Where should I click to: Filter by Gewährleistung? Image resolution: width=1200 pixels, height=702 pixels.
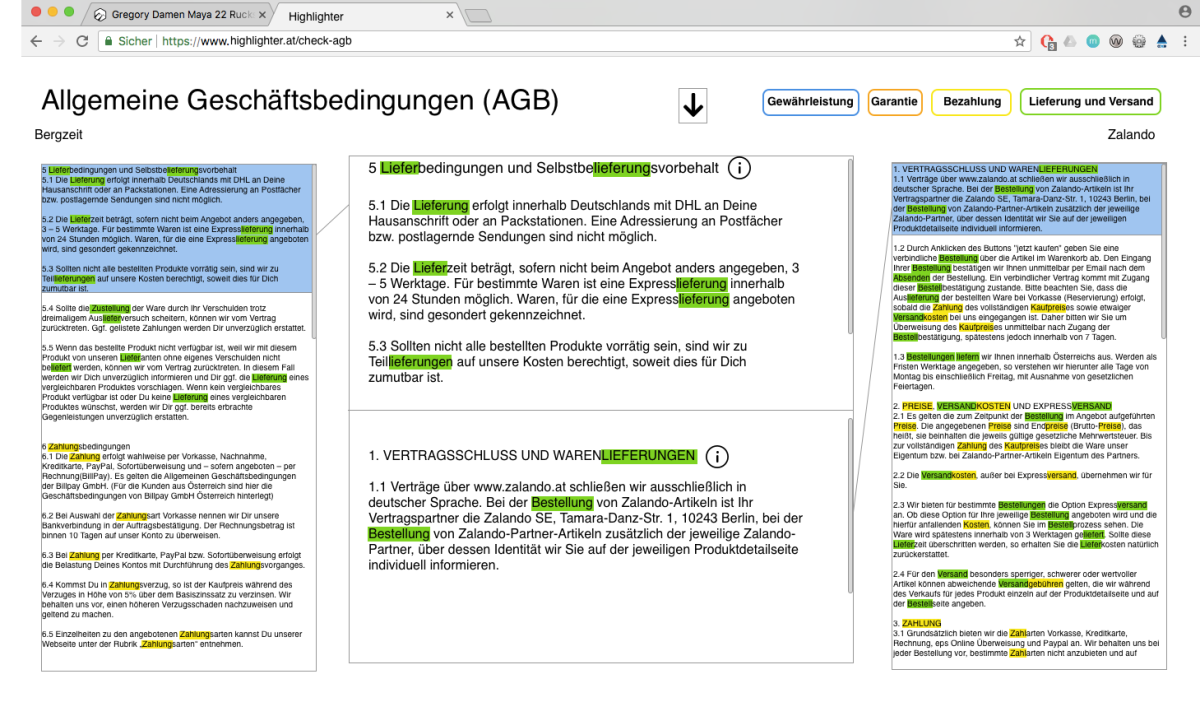point(810,102)
